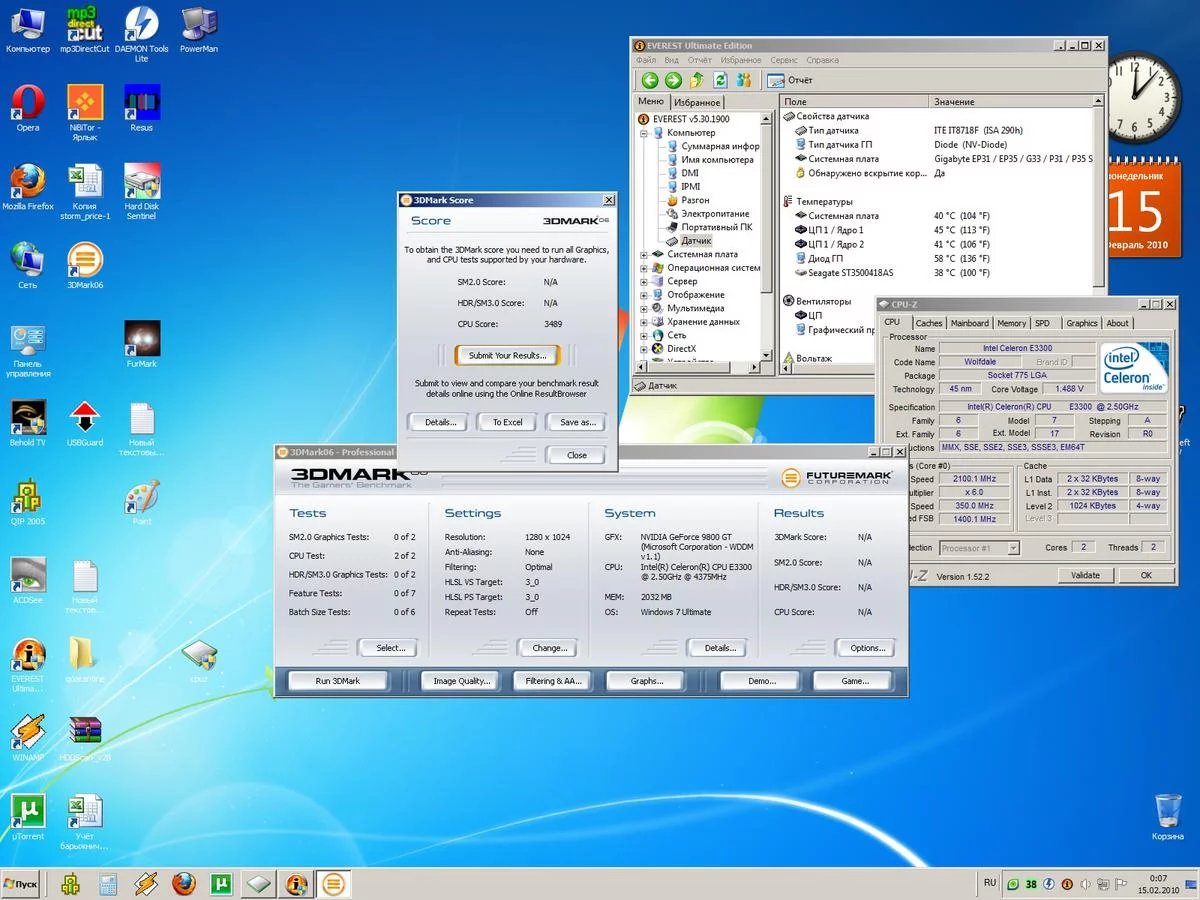Open the Hard Disk Sentinel desktop icon
1200x900 pixels.
tap(142, 192)
